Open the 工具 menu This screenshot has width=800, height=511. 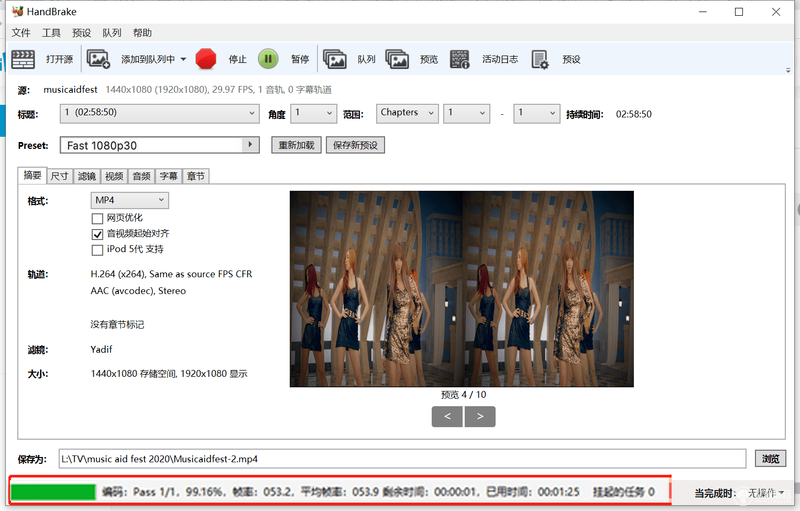(x=51, y=33)
